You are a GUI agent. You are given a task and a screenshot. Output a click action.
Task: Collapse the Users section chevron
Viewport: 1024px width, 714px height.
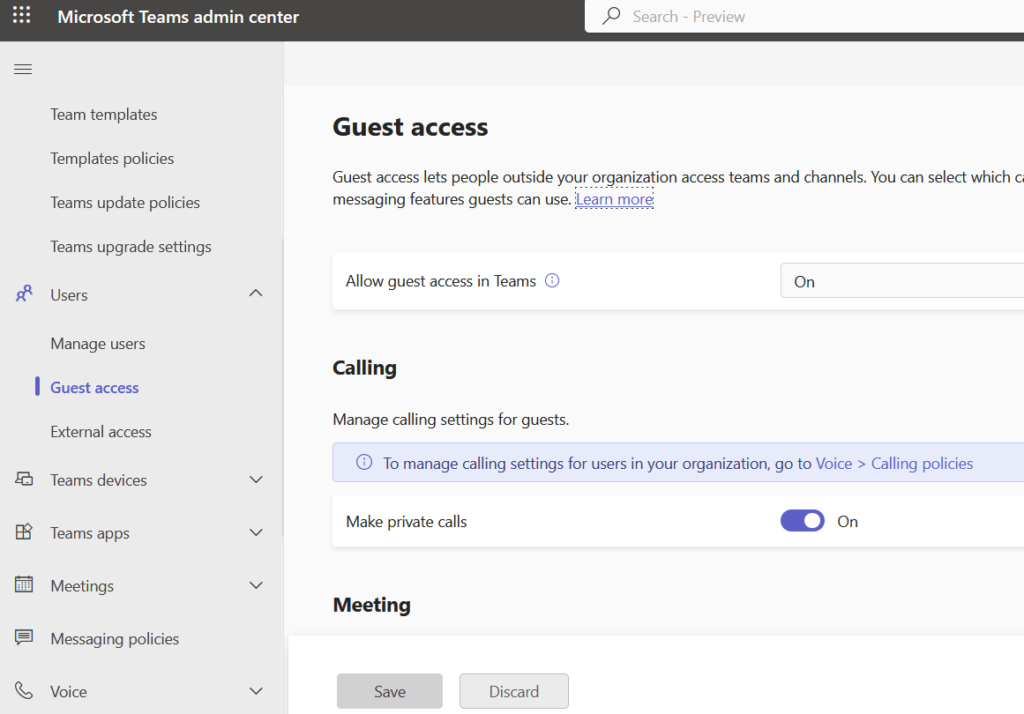pyautogui.click(x=256, y=293)
